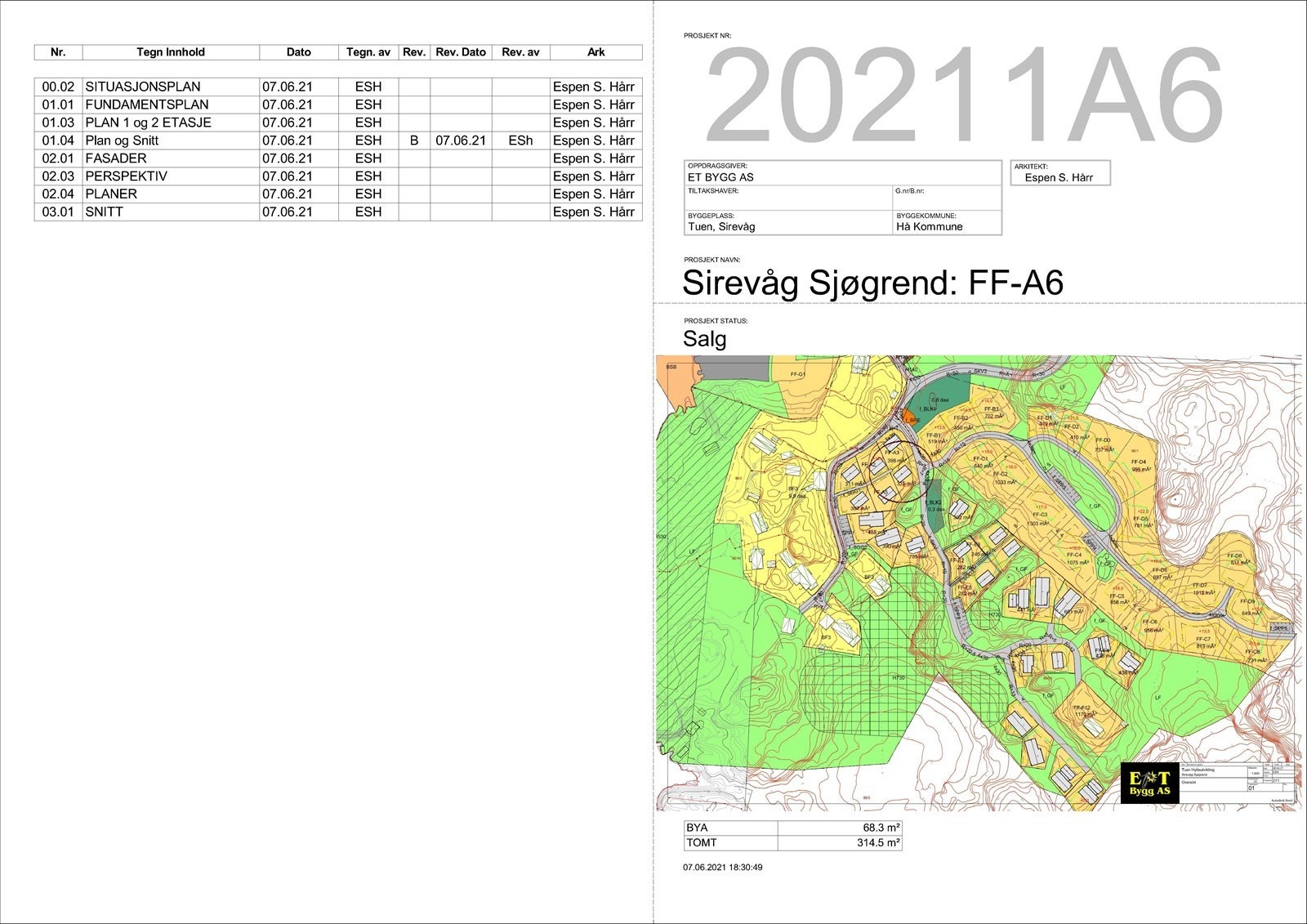Image resolution: width=1307 pixels, height=924 pixels.
Task: Click the 'Ark' column header
Action: tap(596, 52)
